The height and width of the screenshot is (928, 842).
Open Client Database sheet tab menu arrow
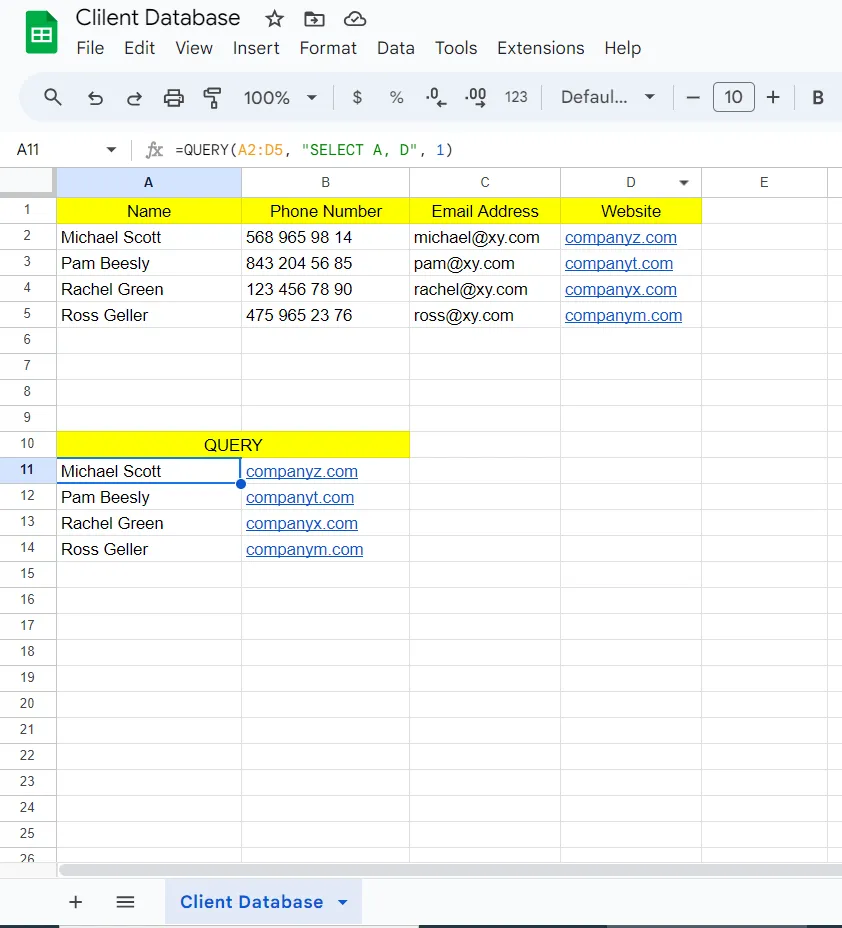[x=343, y=902]
